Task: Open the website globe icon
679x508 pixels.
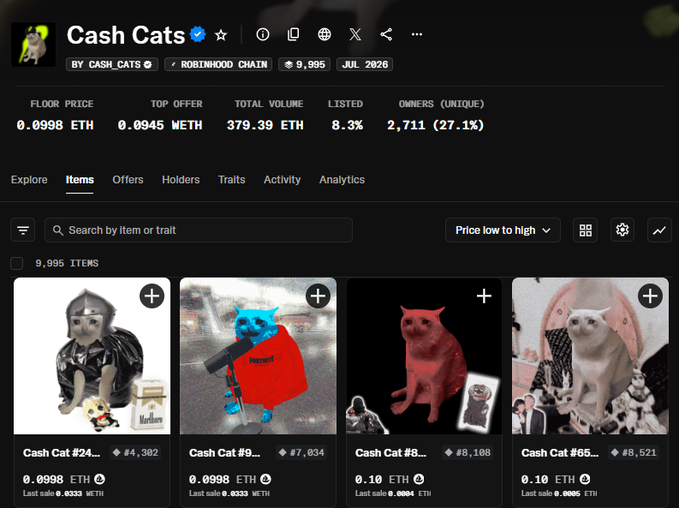Action: click(324, 34)
